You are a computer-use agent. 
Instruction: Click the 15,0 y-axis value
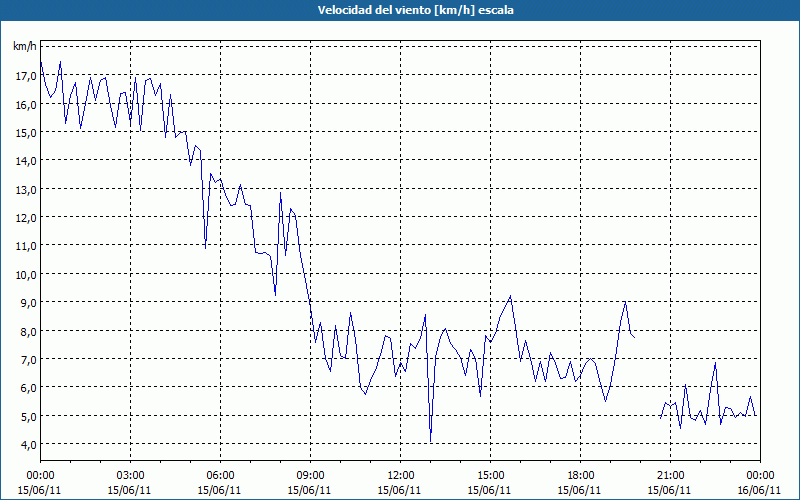(x=26, y=132)
